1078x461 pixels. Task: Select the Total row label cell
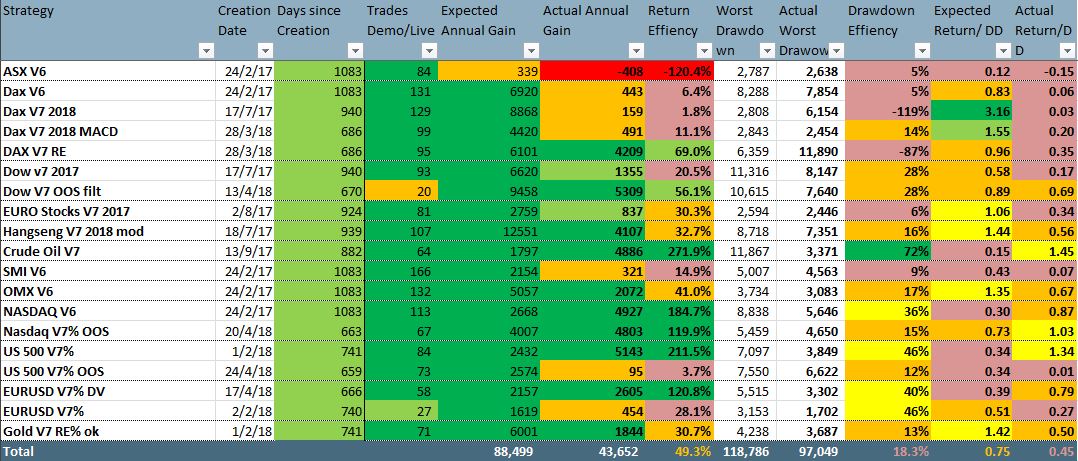click(107, 451)
